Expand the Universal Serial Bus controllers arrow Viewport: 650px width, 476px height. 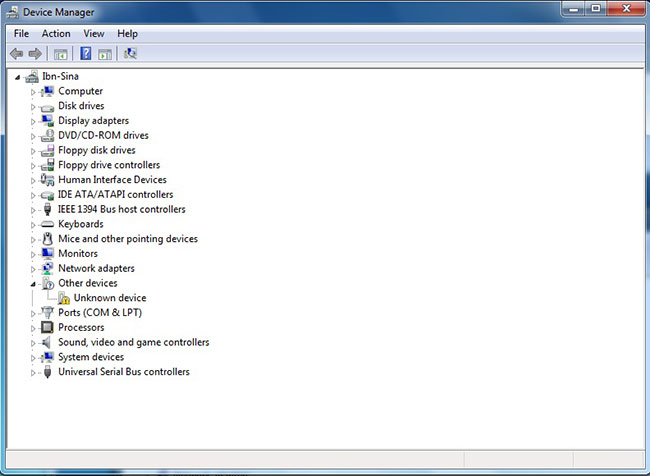[33, 373]
